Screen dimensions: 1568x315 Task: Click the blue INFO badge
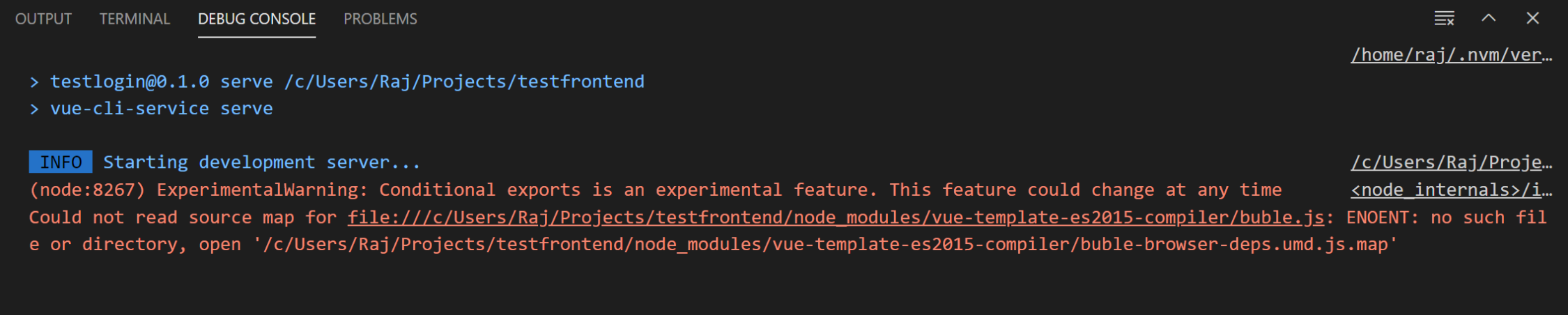(x=61, y=162)
